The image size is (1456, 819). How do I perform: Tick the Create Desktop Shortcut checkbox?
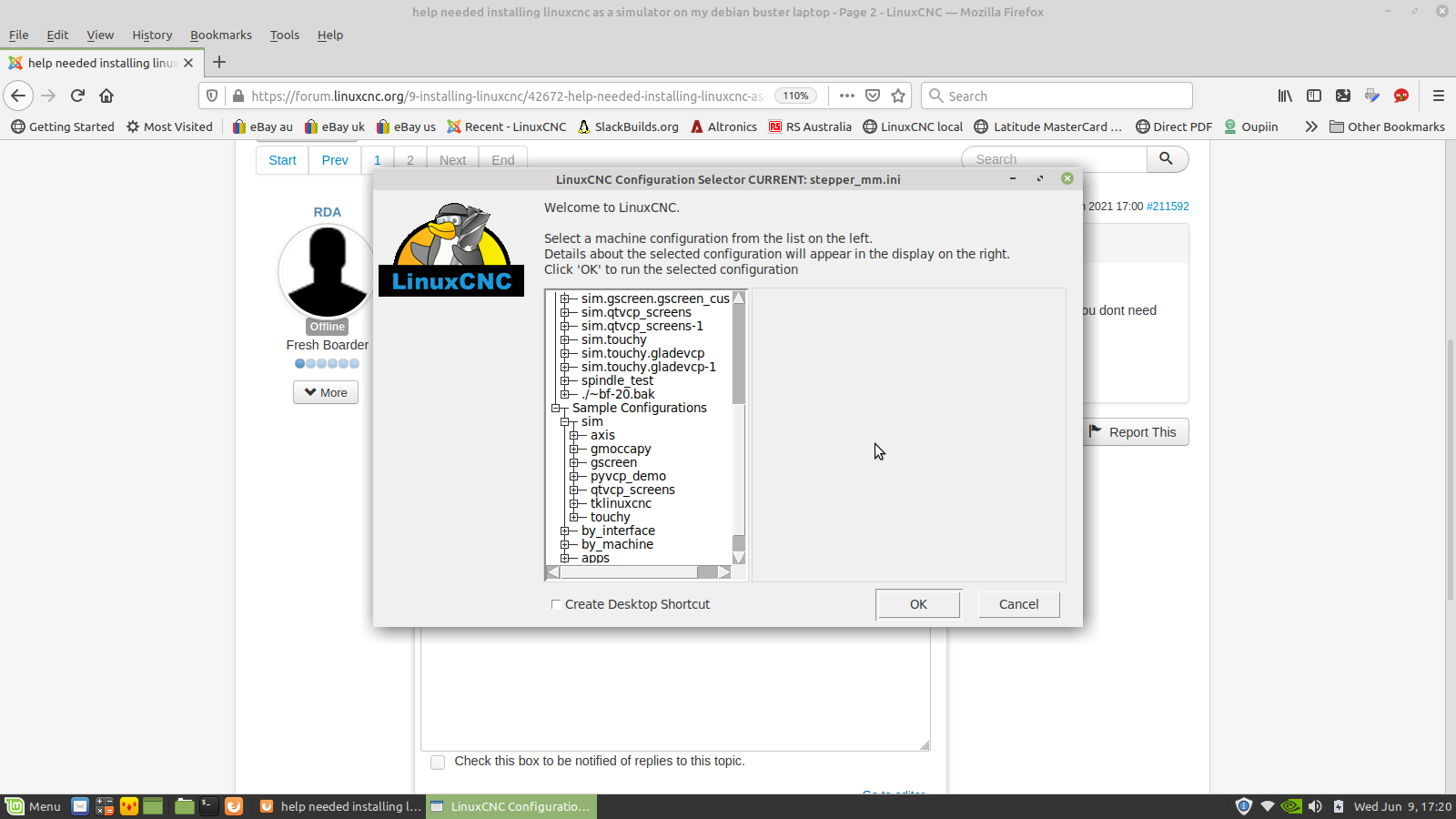coord(556,604)
